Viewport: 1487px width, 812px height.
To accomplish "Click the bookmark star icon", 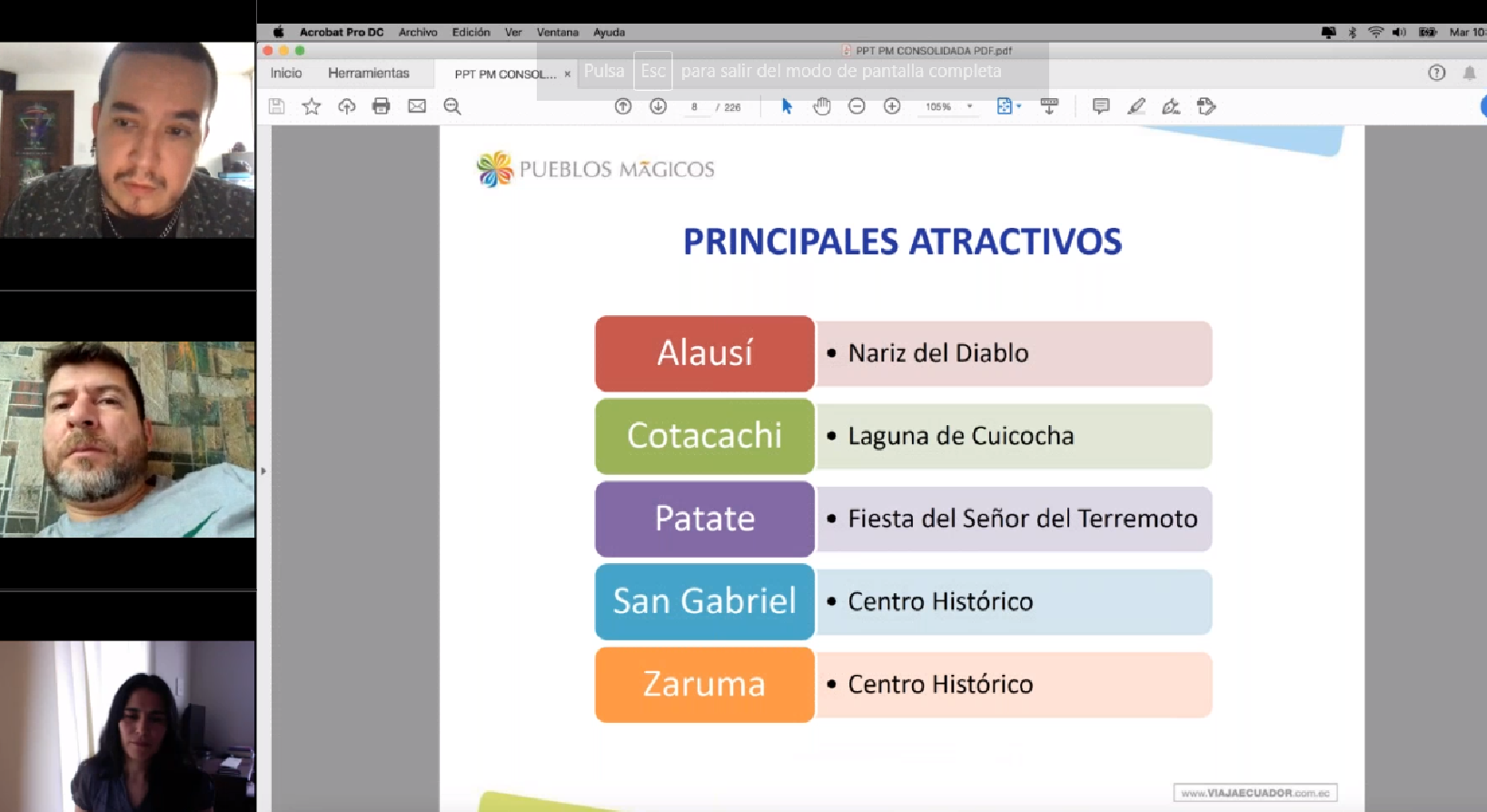I will pyautogui.click(x=312, y=106).
